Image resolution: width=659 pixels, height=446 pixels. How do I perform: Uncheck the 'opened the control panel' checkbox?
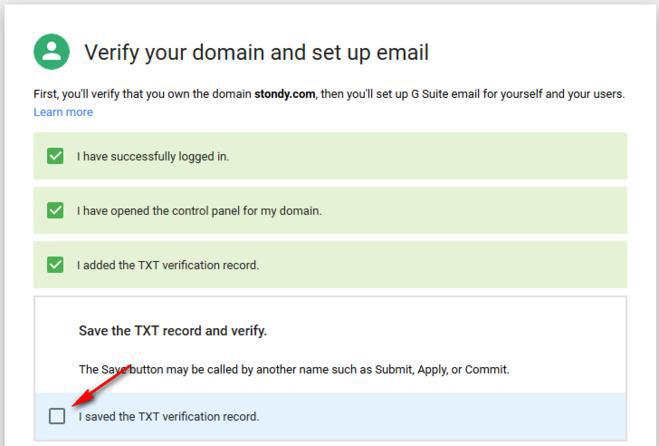click(56, 211)
